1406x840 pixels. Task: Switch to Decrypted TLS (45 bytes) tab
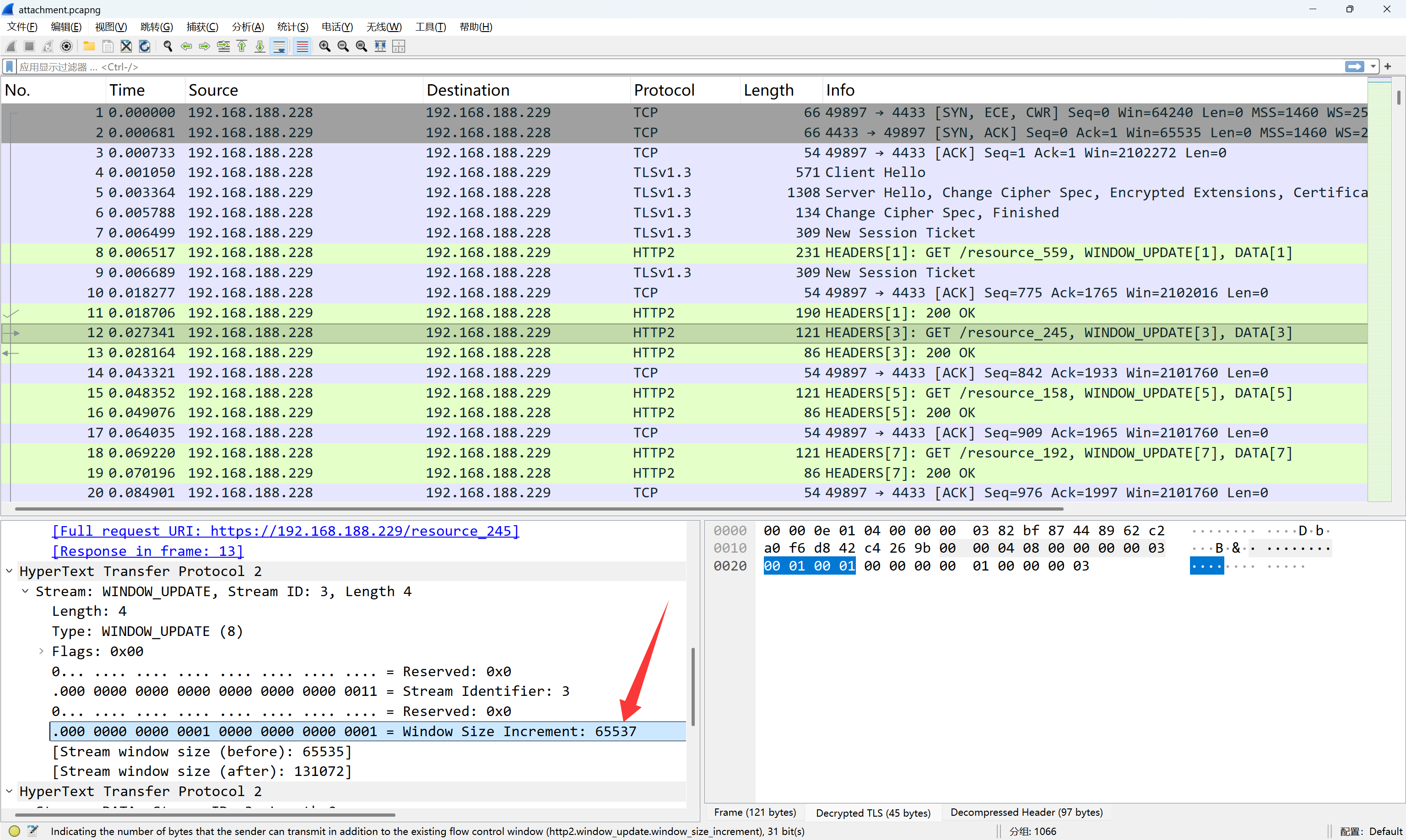pyautogui.click(x=873, y=812)
